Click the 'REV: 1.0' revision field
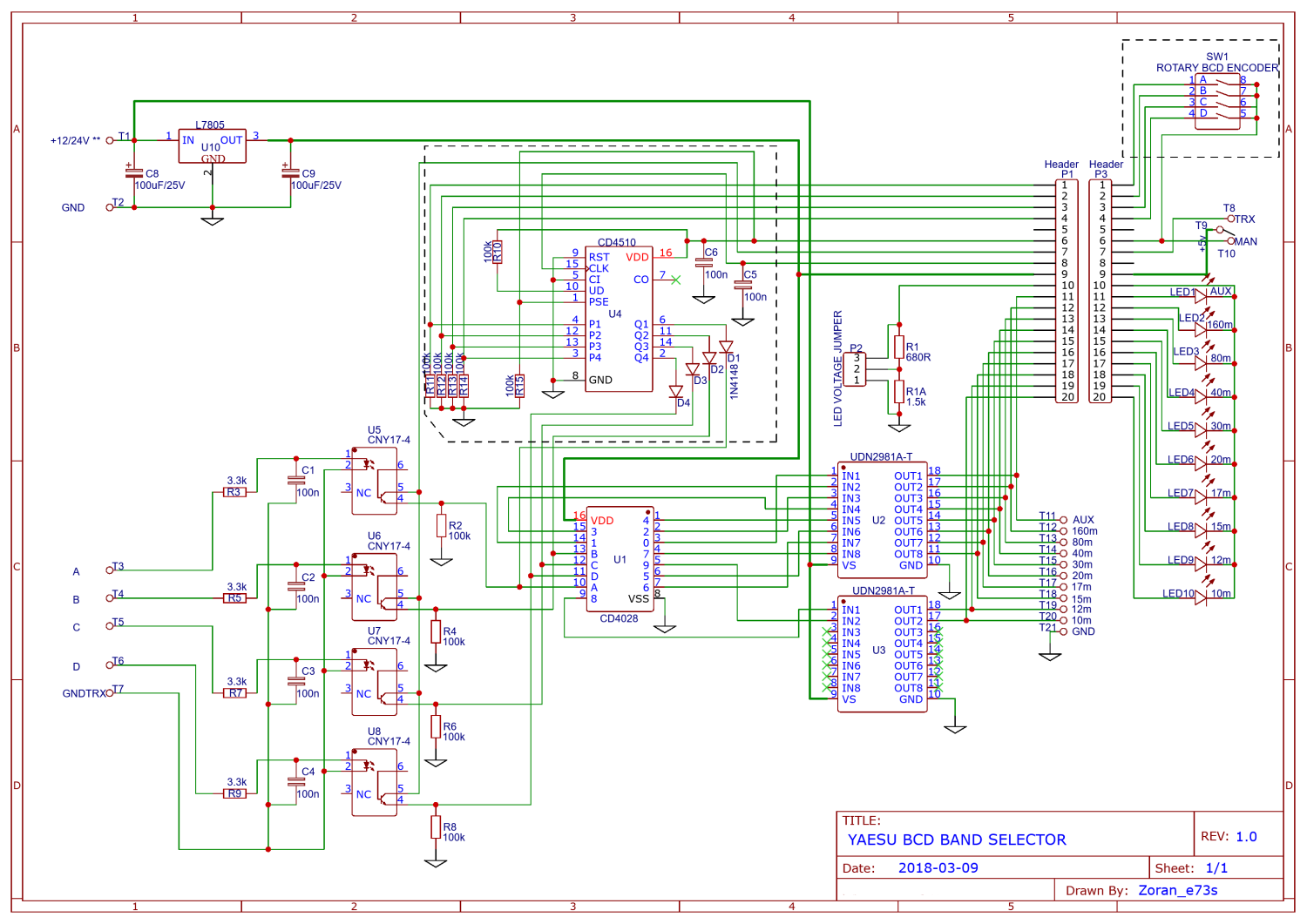Viewport: 1307px width, 924px height. [x=1229, y=836]
